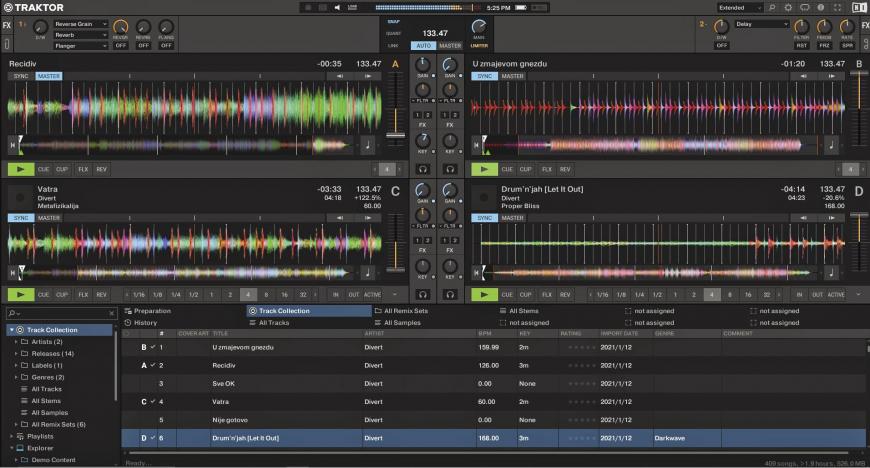
Task: Open Preferences via the gear icon
Action: tap(788, 8)
